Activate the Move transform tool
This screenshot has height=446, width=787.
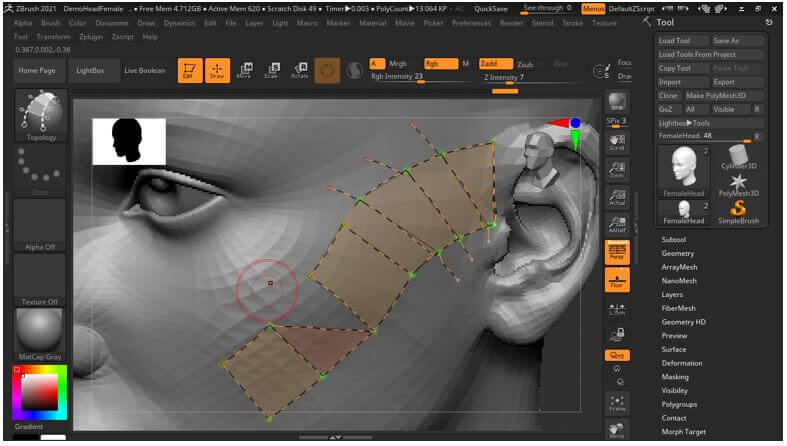(244, 70)
